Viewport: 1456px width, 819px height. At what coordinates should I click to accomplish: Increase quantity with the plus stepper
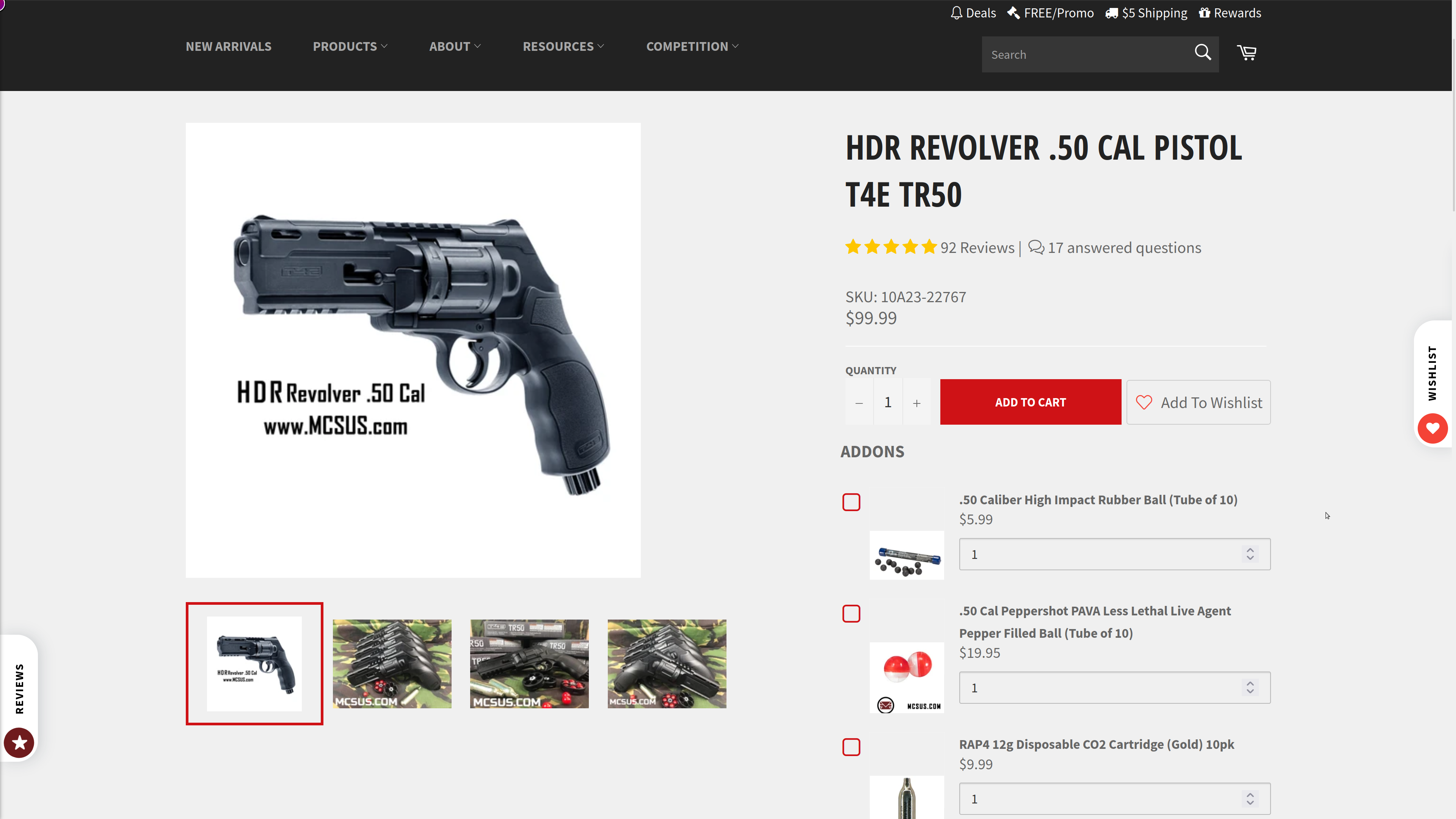click(x=916, y=402)
